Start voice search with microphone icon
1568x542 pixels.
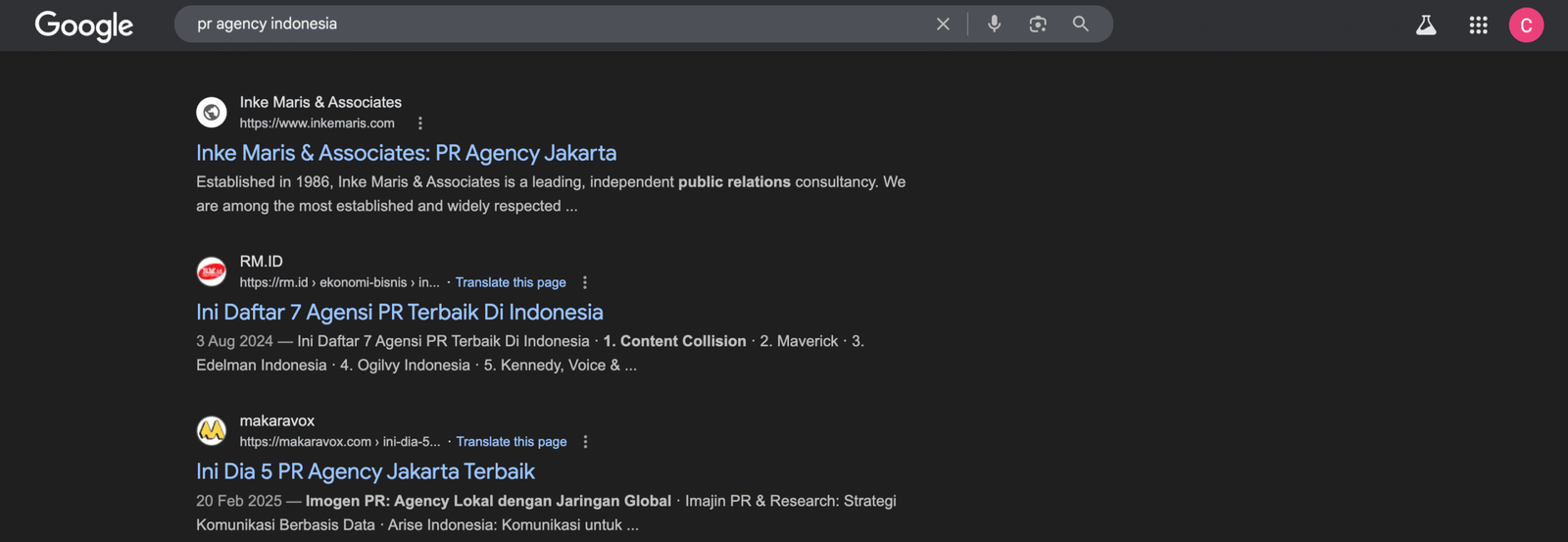pos(994,25)
